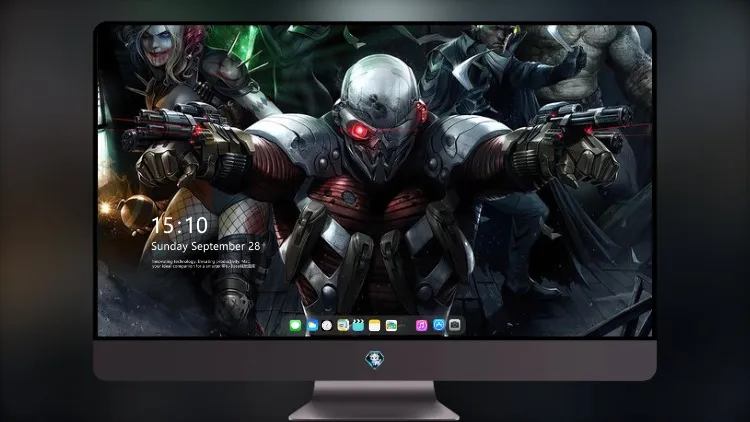Click the skull logo on the monitor chin

(x=375, y=360)
